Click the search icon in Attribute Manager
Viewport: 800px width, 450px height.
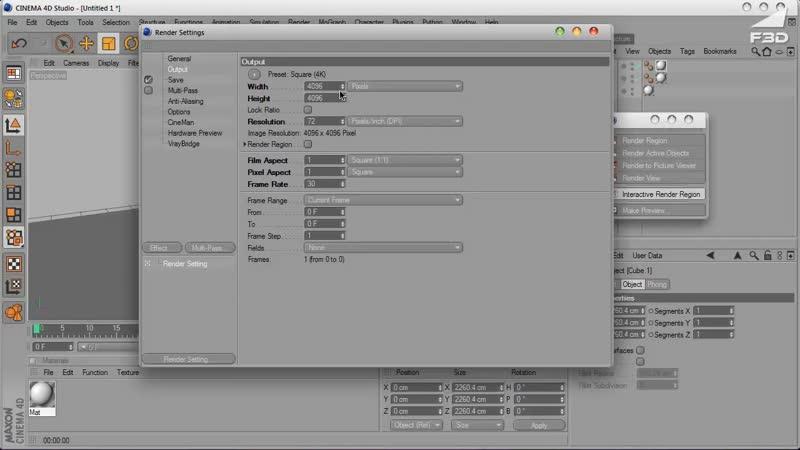pos(754,256)
